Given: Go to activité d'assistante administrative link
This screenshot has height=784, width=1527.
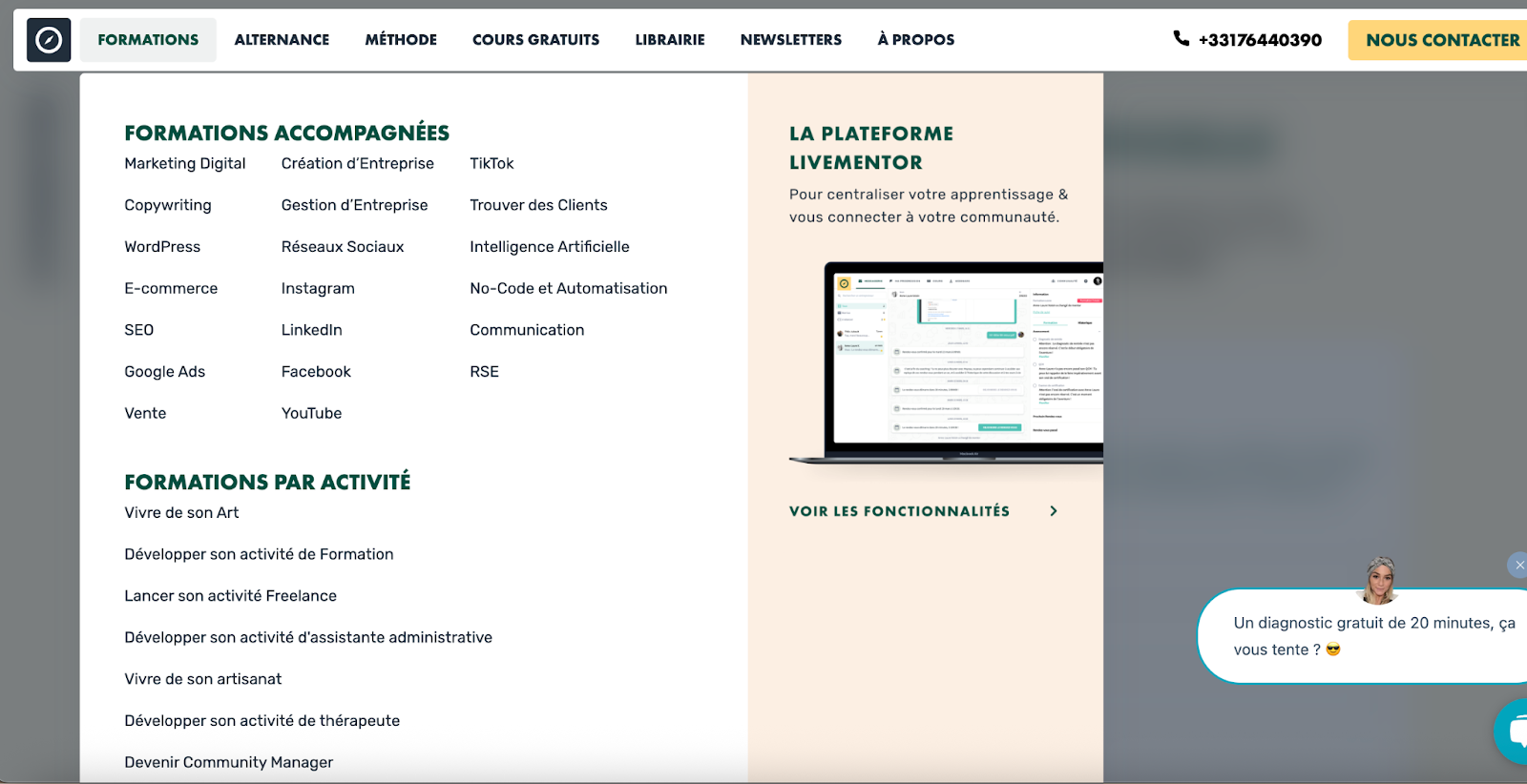Looking at the screenshot, I should coord(308,637).
